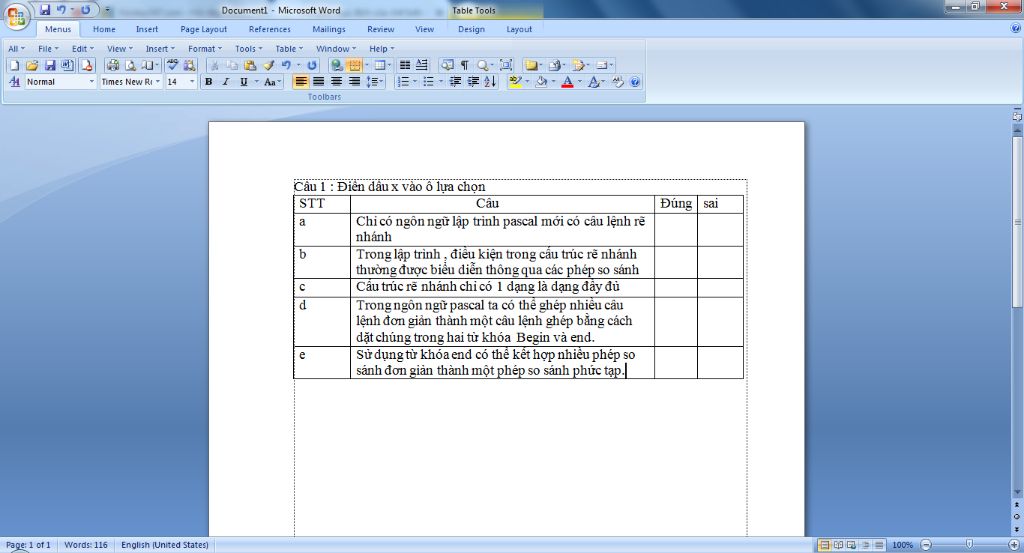The height and width of the screenshot is (553, 1024).
Task: Expand the numbering list dropdown arrow
Action: coord(415,82)
